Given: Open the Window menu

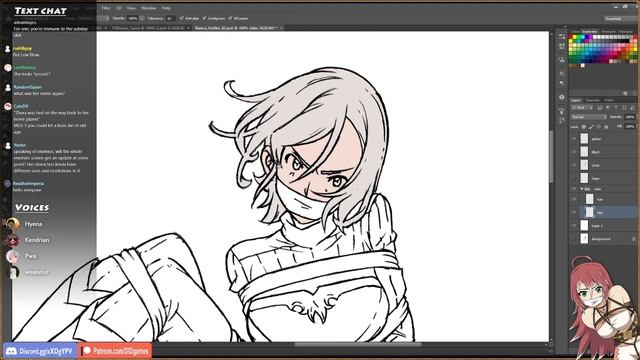Looking at the screenshot, I should coord(149,8).
